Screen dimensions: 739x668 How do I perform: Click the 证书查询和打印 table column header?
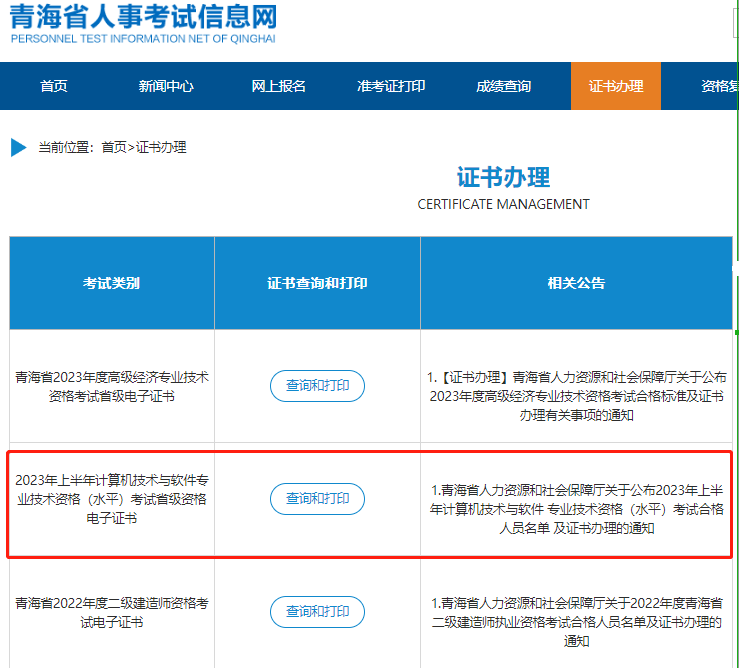[x=317, y=283]
